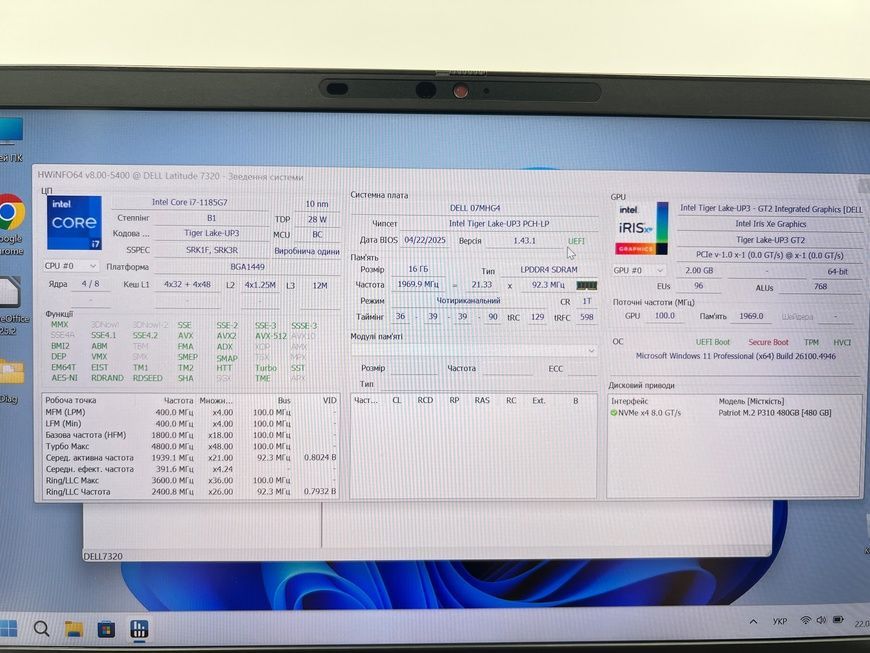Open Microsoft Store taskbar icon

106,629
